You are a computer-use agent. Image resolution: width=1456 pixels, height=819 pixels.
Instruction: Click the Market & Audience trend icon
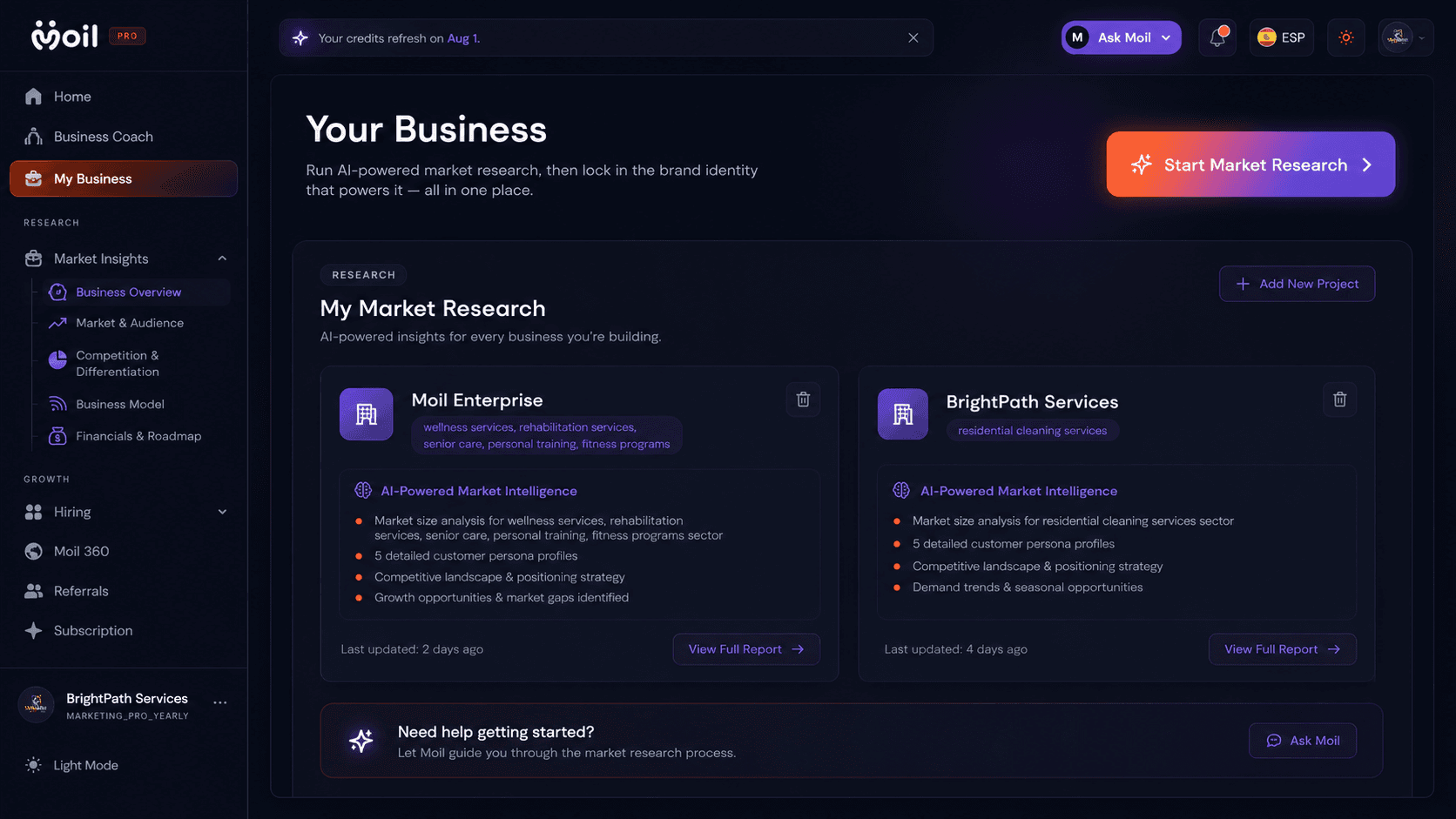[57, 323]
